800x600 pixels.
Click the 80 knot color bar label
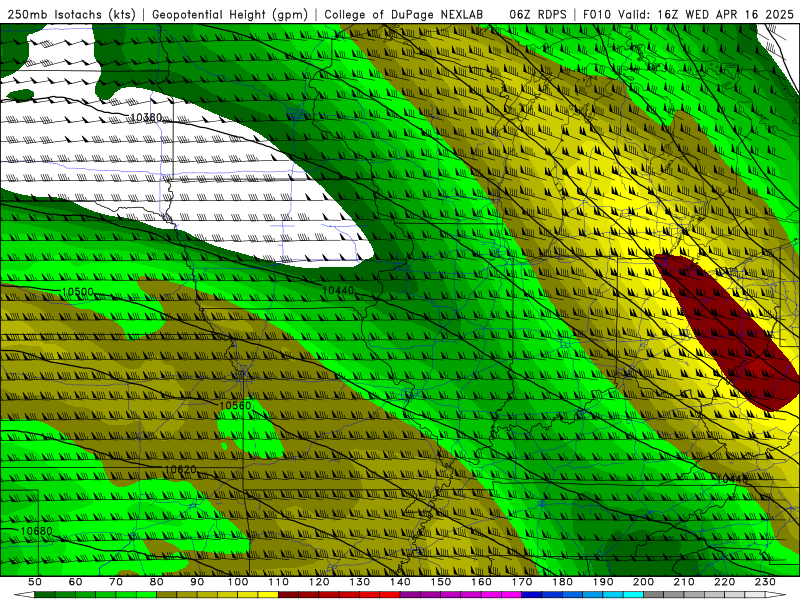pyautogui.click(x=157, y=582)
